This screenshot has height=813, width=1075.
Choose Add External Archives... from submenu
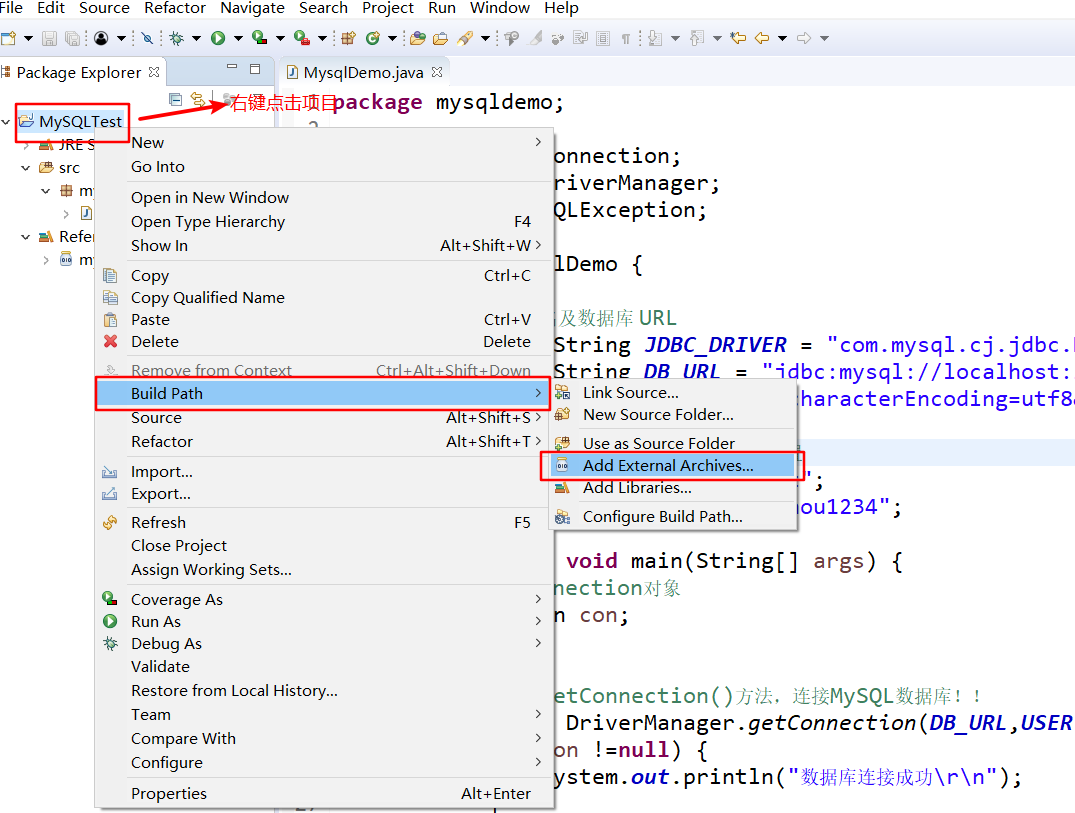coord(671,465)
